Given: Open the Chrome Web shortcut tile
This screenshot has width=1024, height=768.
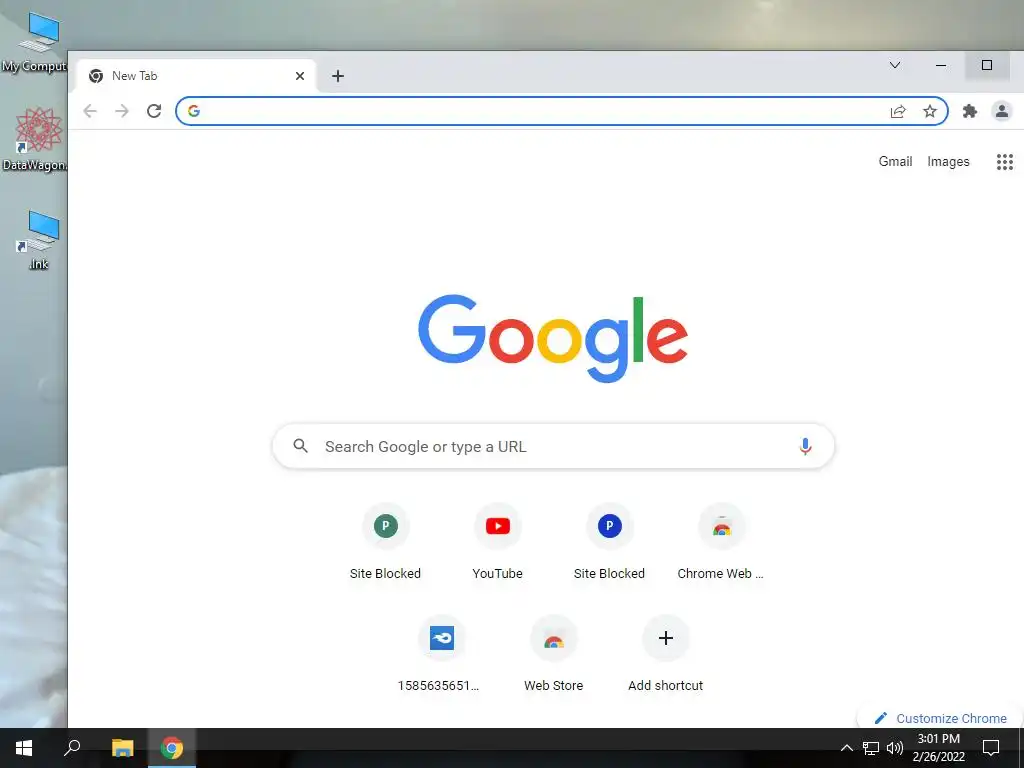Looking at the screenshot, I should [721, 541].
